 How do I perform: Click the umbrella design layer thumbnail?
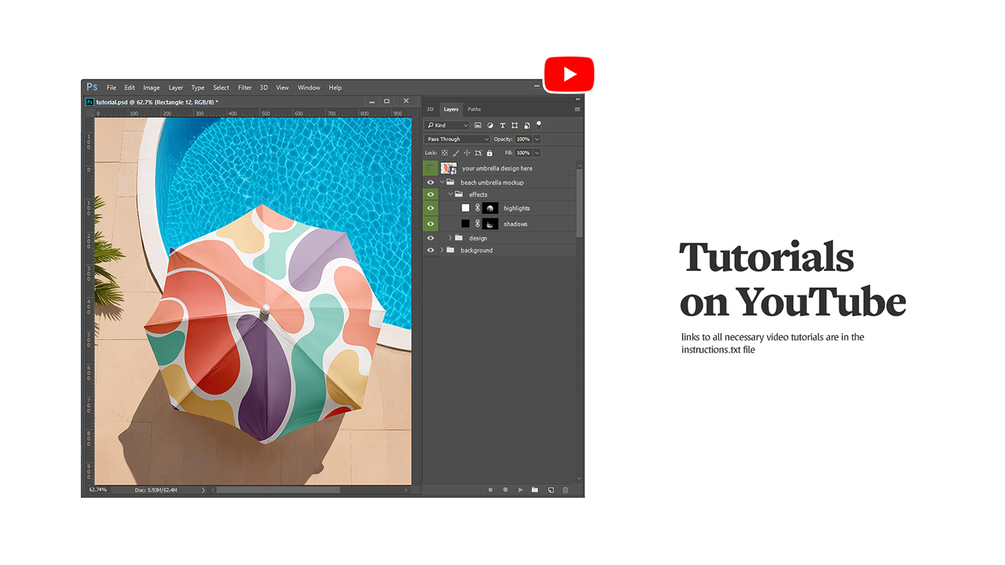click(449, 168)
